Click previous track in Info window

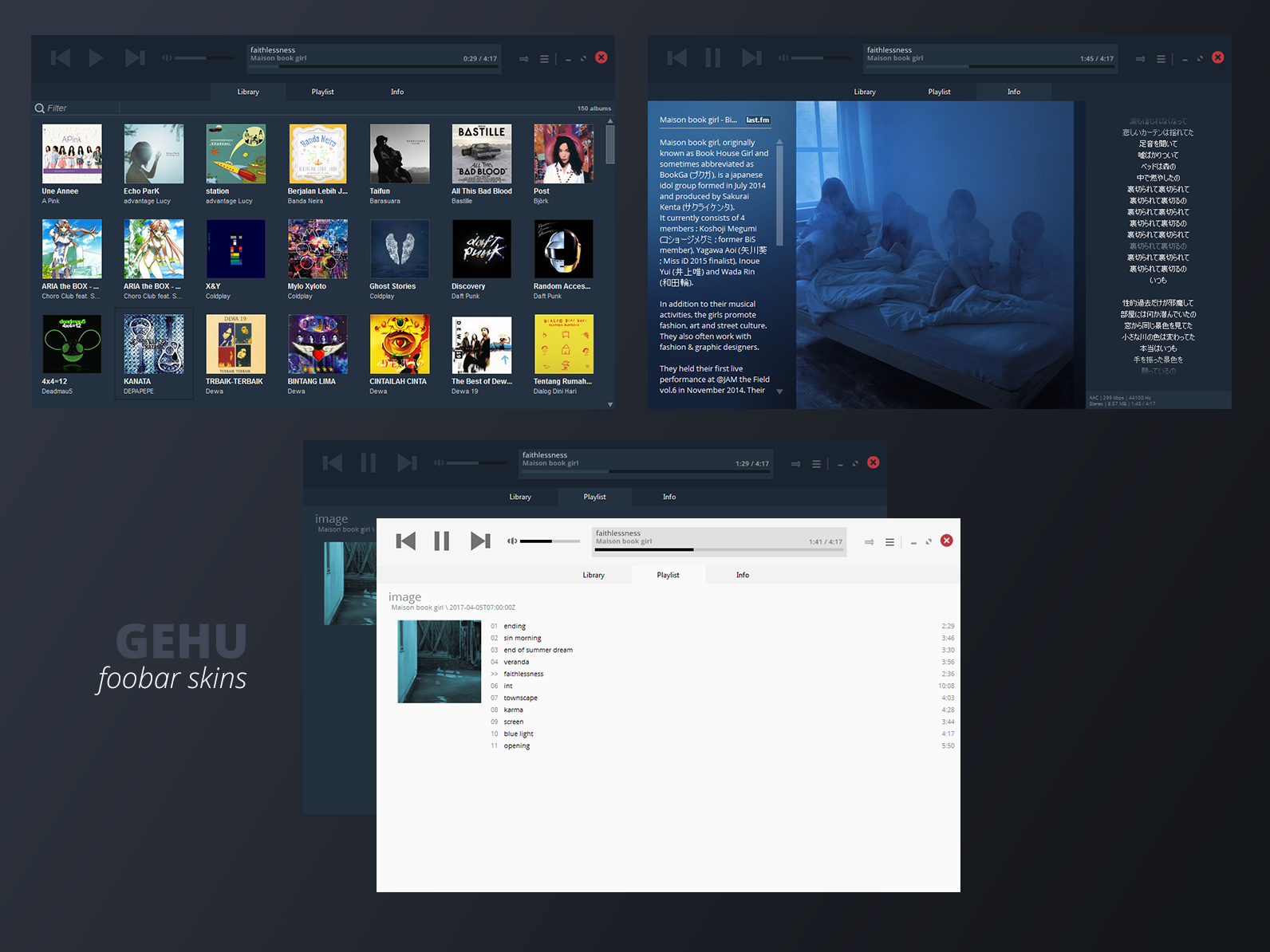[x=677, y=57]
